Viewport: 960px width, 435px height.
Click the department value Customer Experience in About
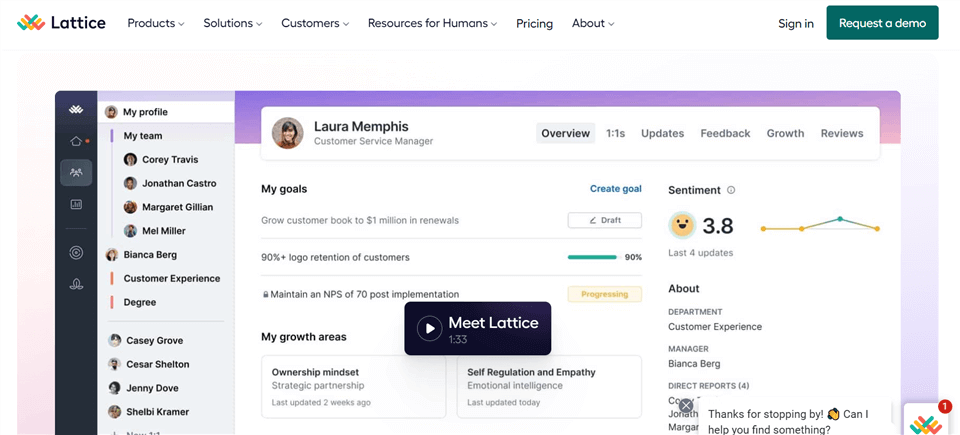point(715,327)
